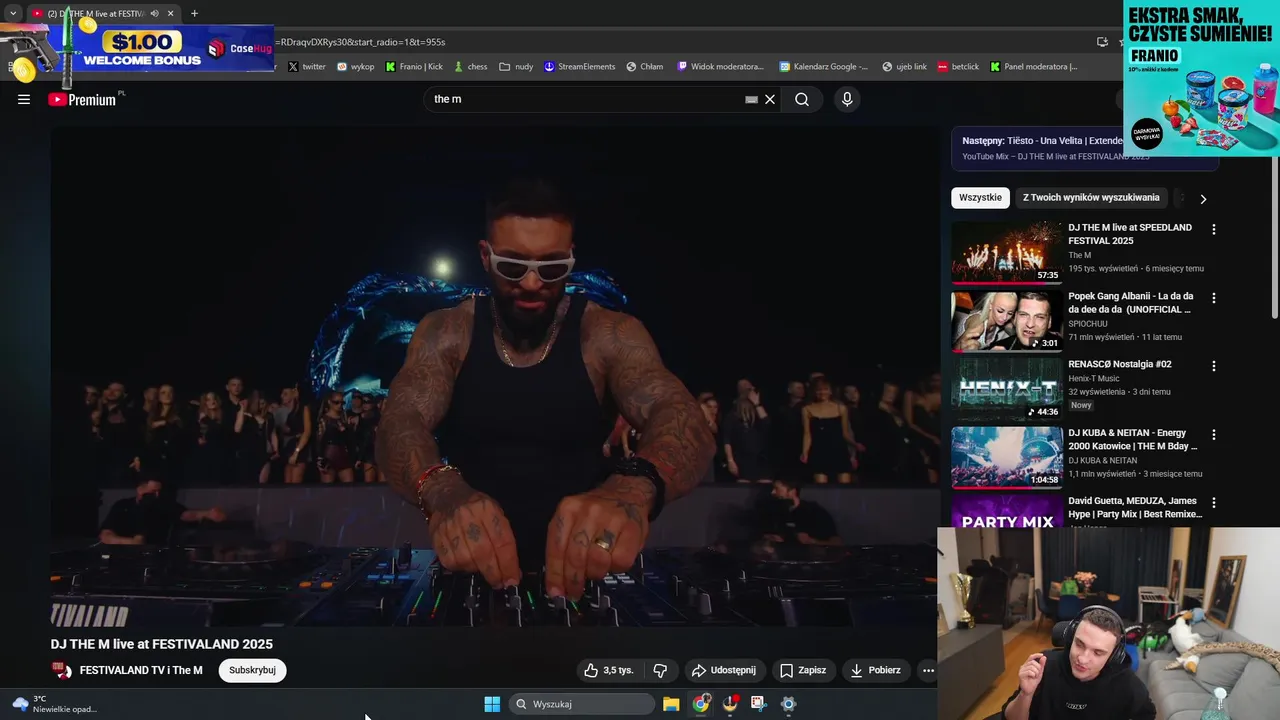Open title DJ THE M live at SPEEDLAND FESTIVAL

tap(1130, 234)
